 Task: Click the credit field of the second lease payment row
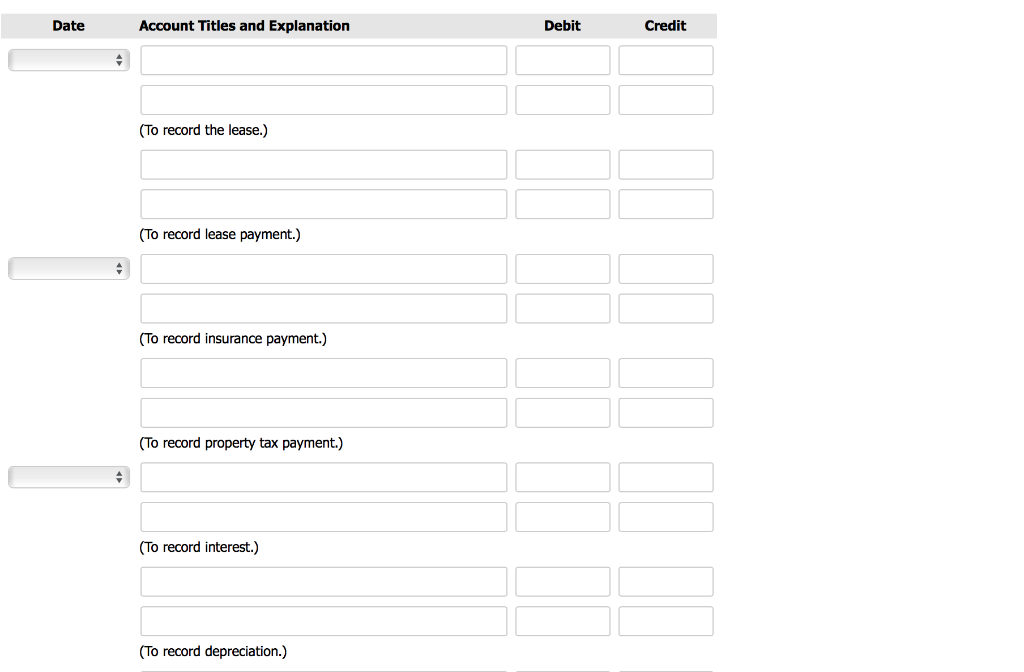point(665,203)
